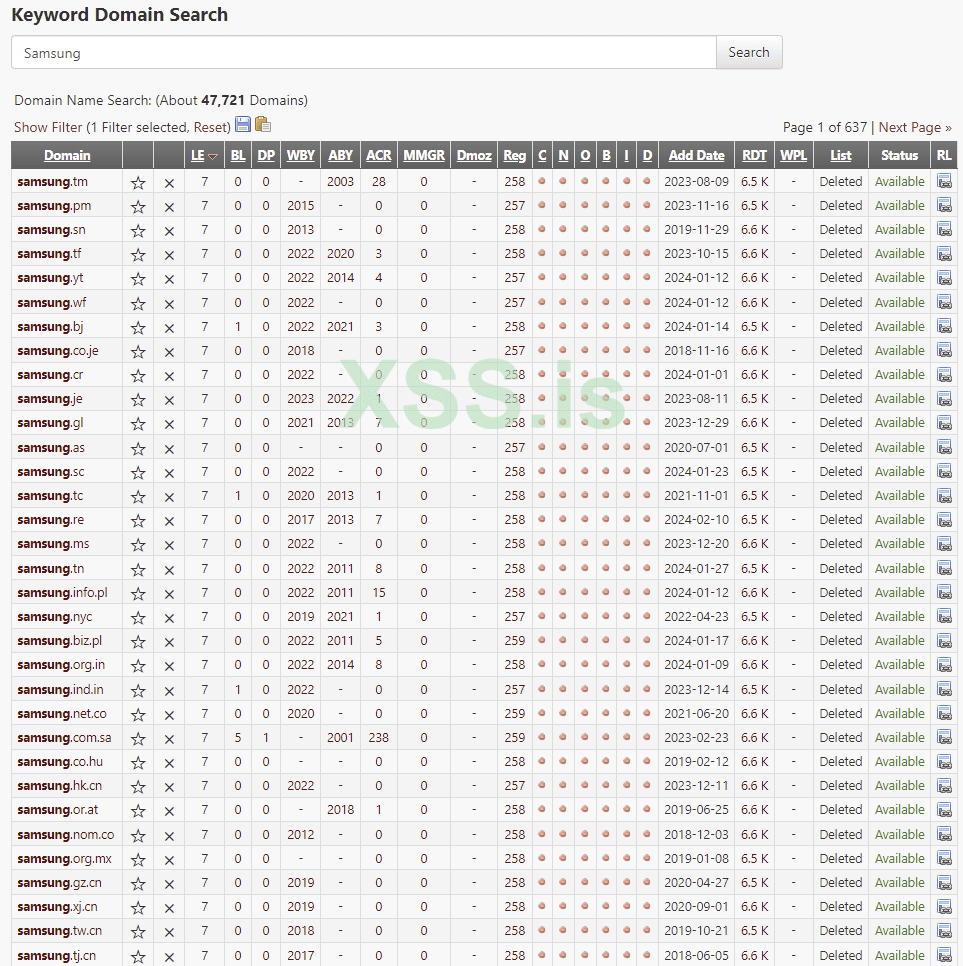Click inside the Samsung keyword search field
The height and width of the screenshot is (966, 963).
[x=364, y=52]
